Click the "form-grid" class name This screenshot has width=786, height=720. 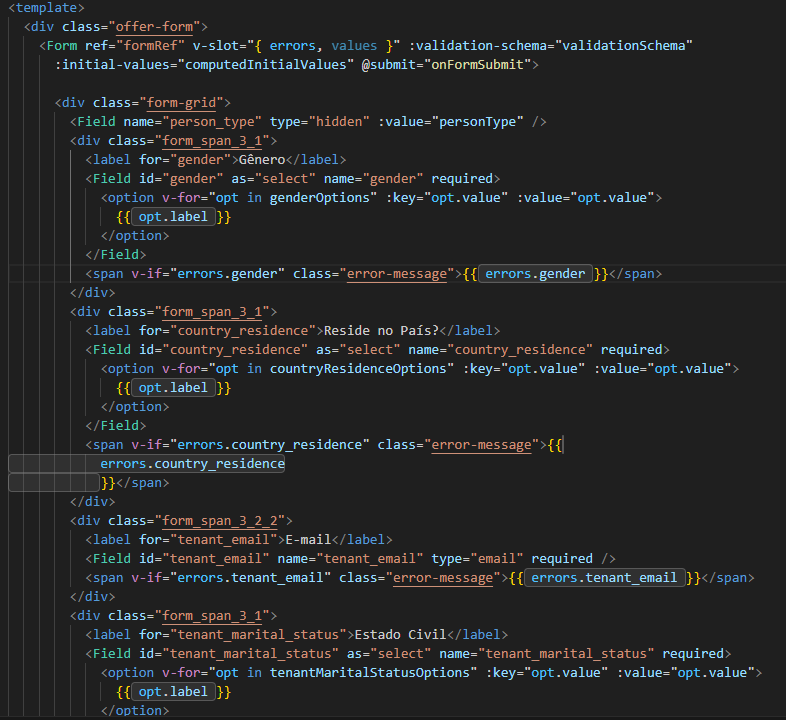(185, 103)
